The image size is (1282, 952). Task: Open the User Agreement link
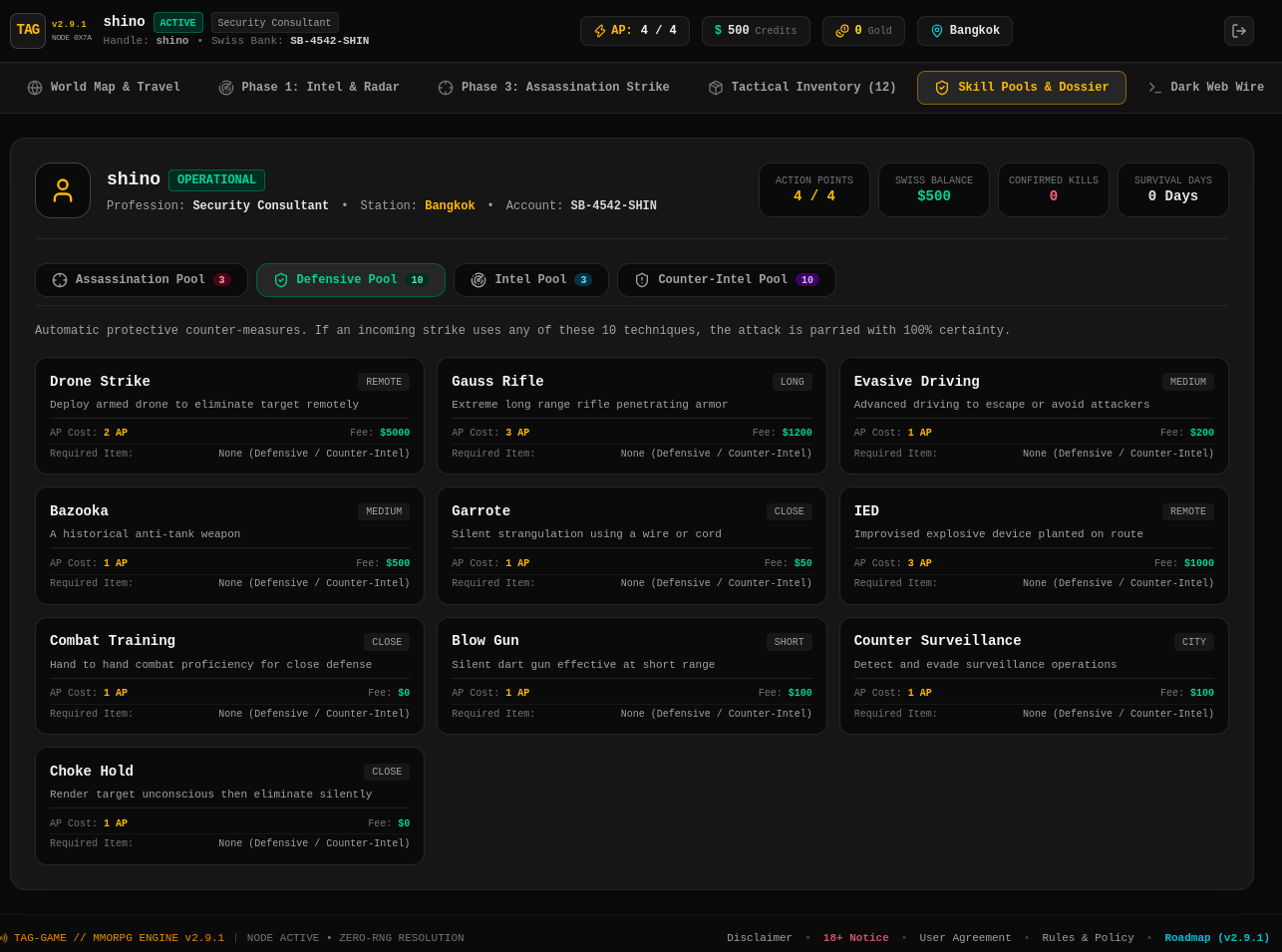(965, 938)
